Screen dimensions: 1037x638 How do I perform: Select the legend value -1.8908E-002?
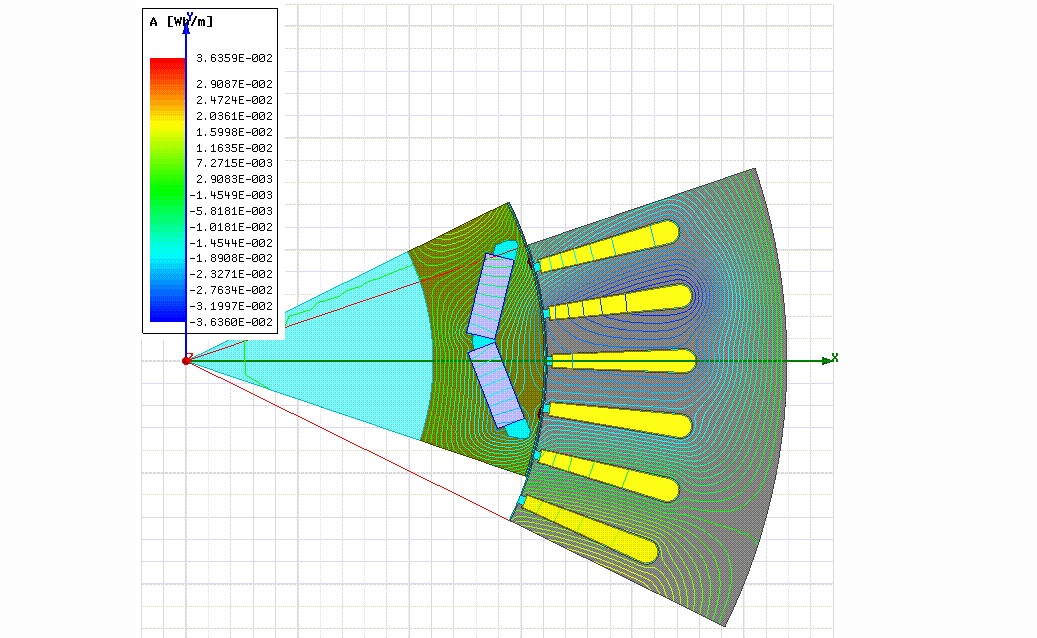pos(231,258)
